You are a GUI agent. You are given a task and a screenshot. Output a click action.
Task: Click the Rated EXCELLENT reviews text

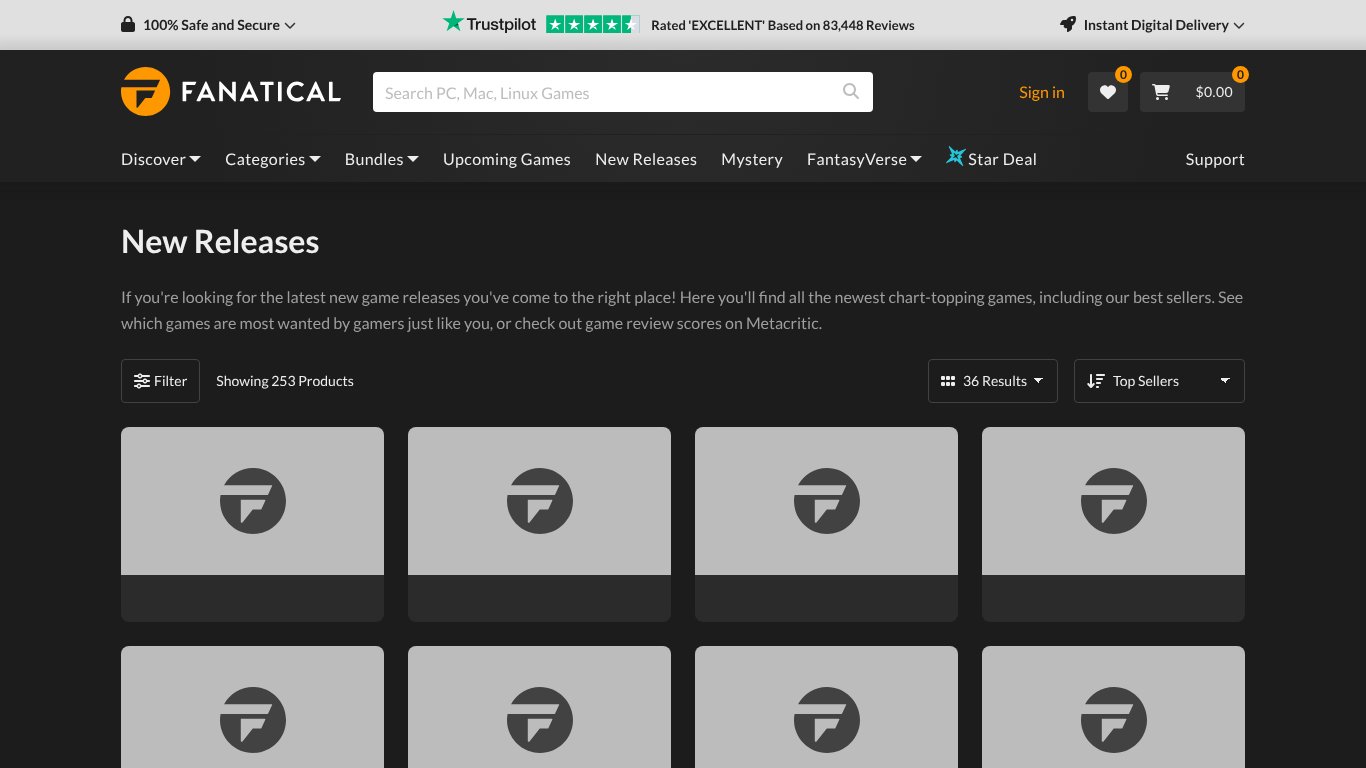click(x=783, y=25)
